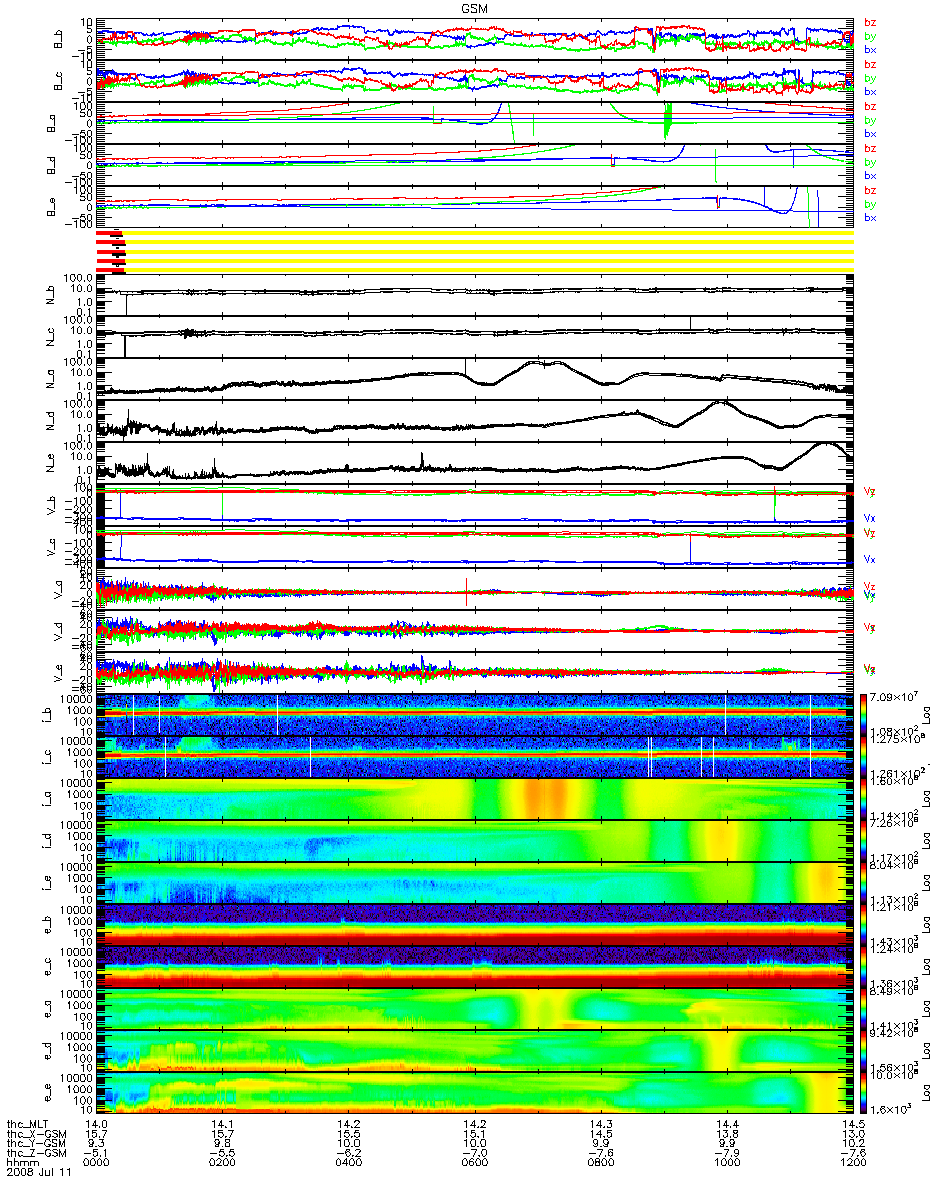Click the 14.4 MLT value
This screenshot has height=1200, width=930.
pyautogui.click(x=726, y=1123)
